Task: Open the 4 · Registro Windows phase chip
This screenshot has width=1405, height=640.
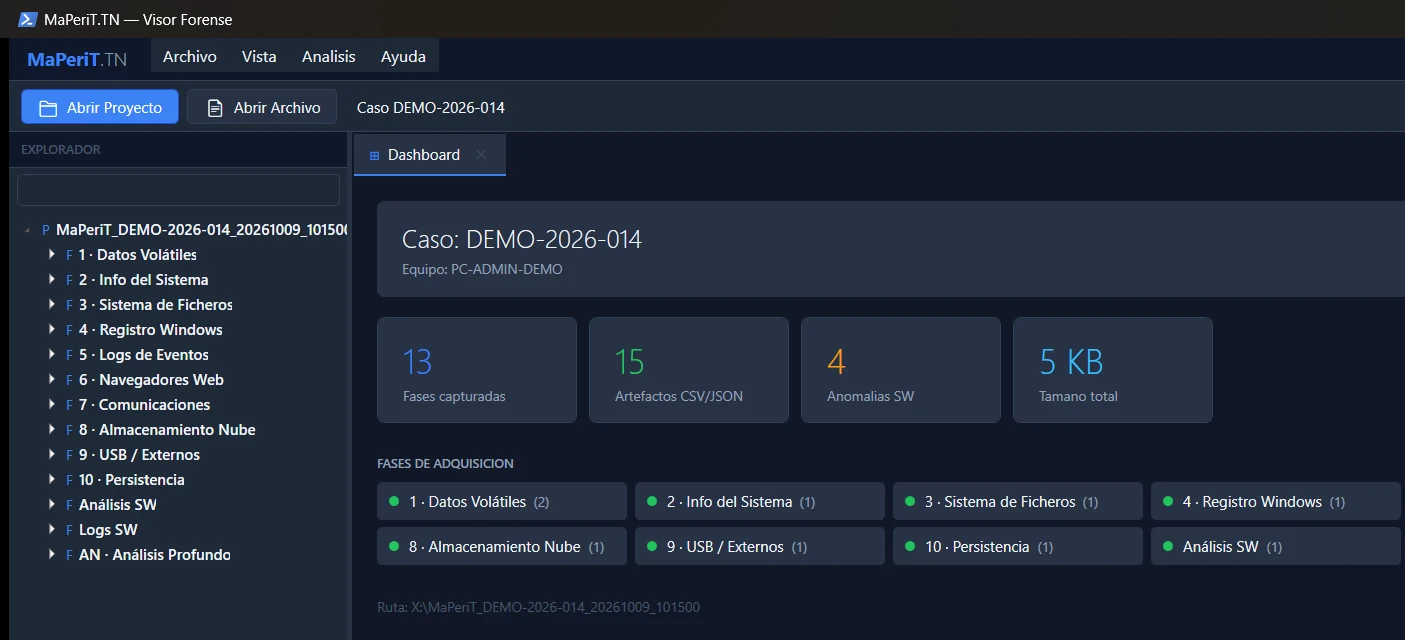Action: click(1276, 501)
